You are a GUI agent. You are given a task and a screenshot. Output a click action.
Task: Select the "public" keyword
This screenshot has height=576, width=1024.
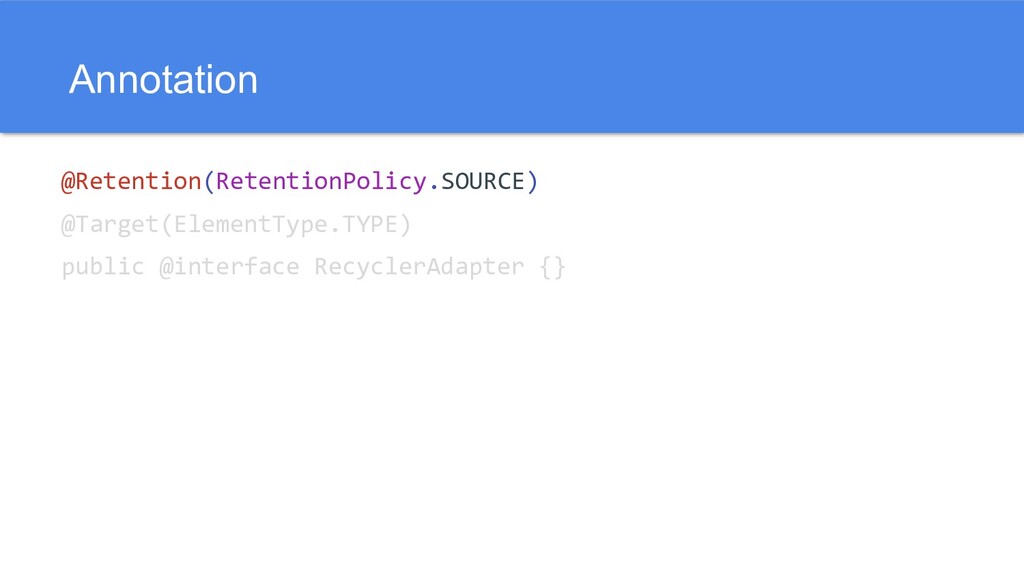click(103, 268)
